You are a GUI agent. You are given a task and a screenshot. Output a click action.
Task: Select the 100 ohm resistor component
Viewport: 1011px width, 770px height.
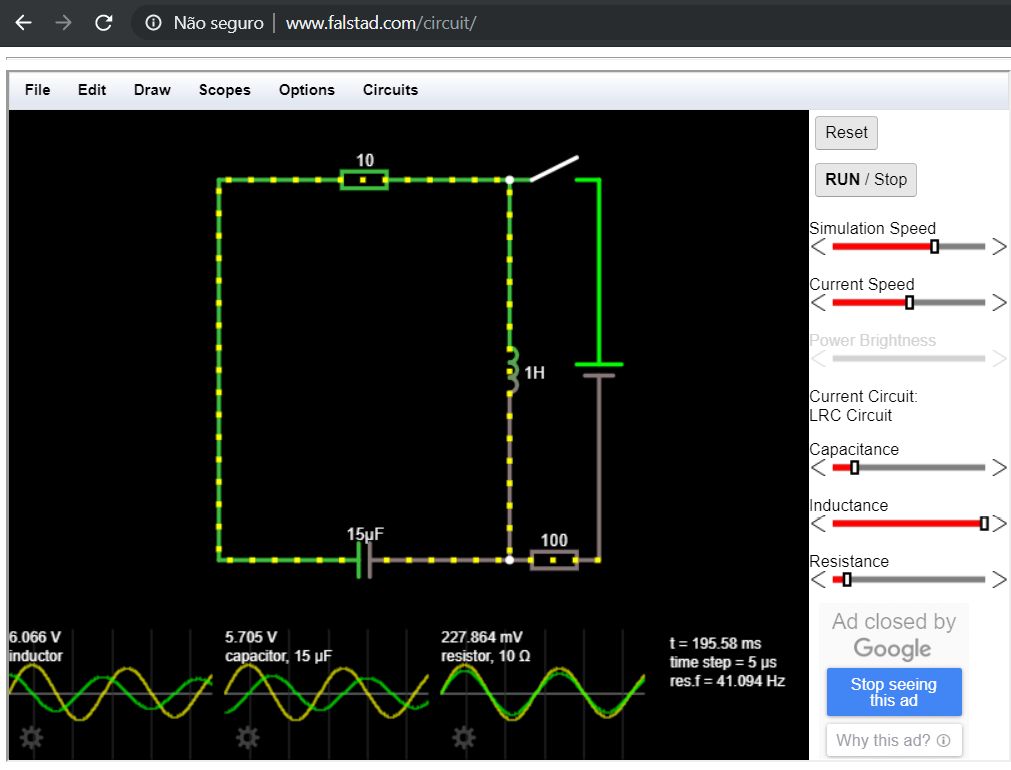point(554,560)
